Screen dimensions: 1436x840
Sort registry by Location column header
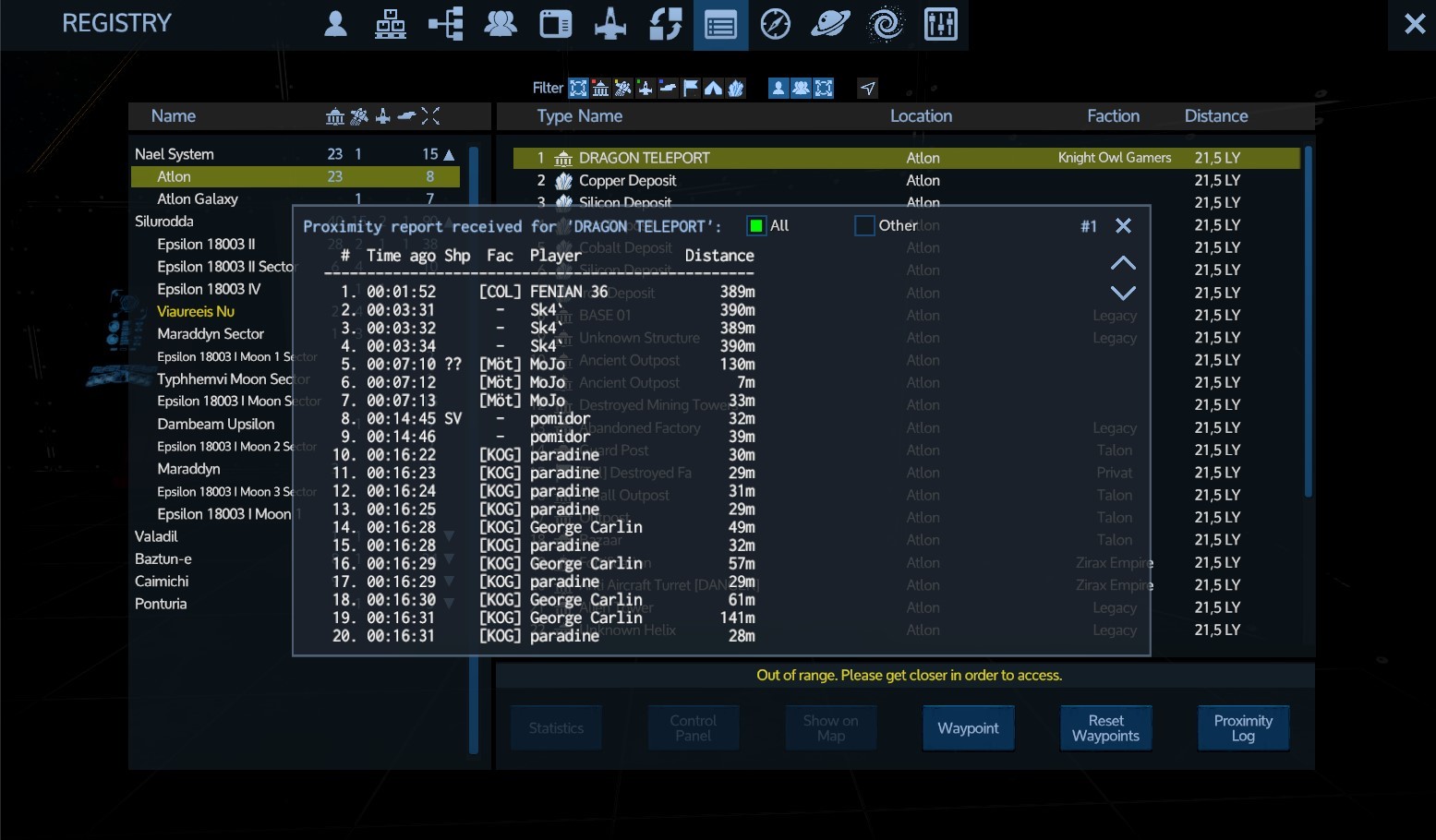point(921,116)
